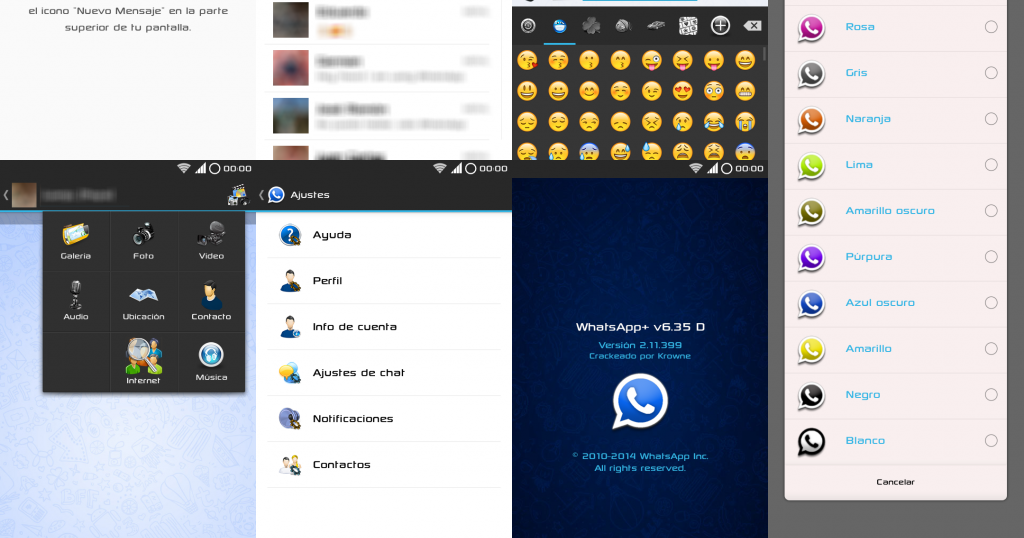Insert the winking emoji with tongue out
Image resolution: width=1024 pixels, height=538 pixels.
(x=651, y=60)
